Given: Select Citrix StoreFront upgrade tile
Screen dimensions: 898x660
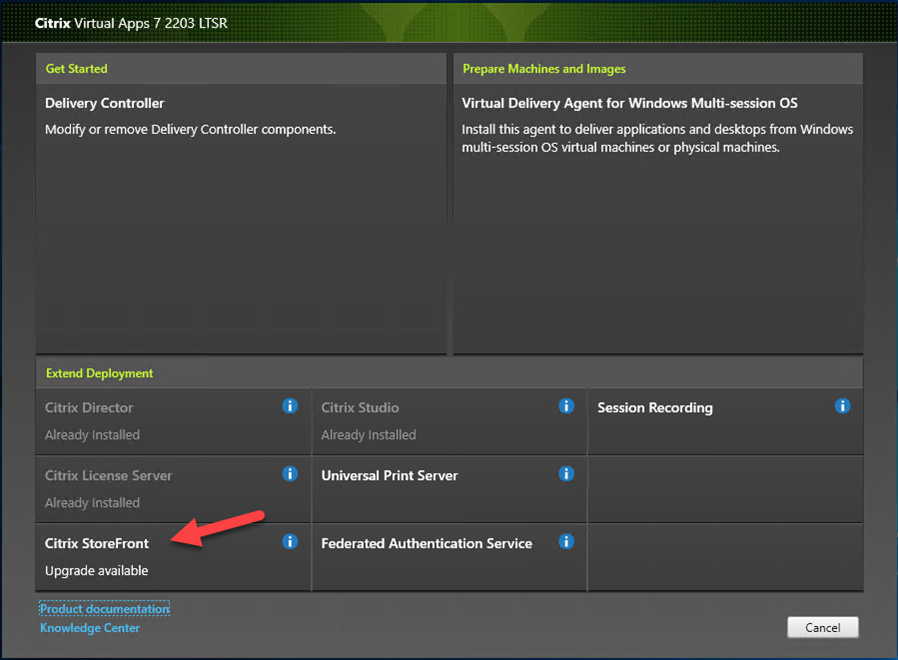Looking at the screenshot, I should (x=173, y=557).
